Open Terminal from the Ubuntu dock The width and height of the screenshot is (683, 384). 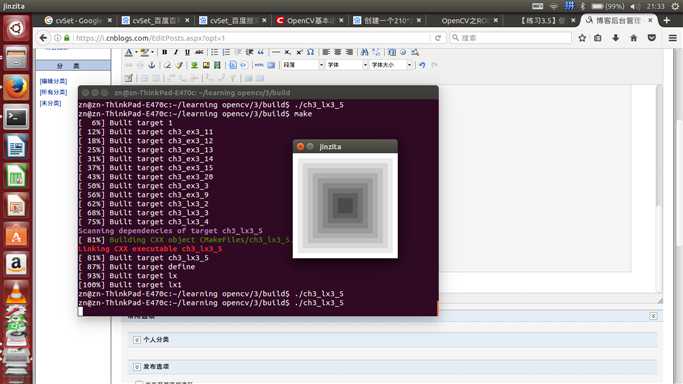pos(16,117)
